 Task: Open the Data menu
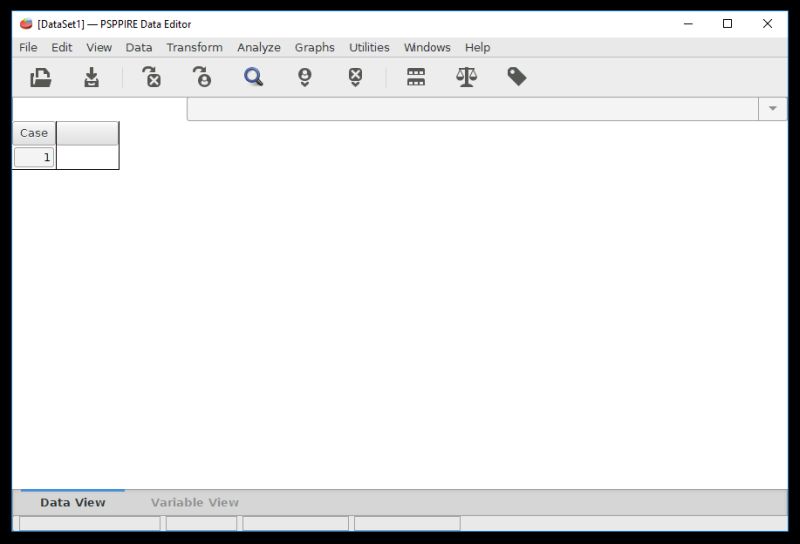pos(139,47)
